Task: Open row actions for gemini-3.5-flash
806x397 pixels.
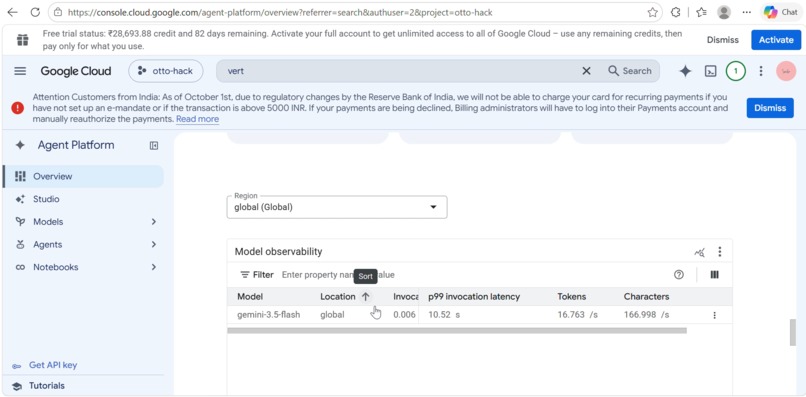Action: [714, 315]
